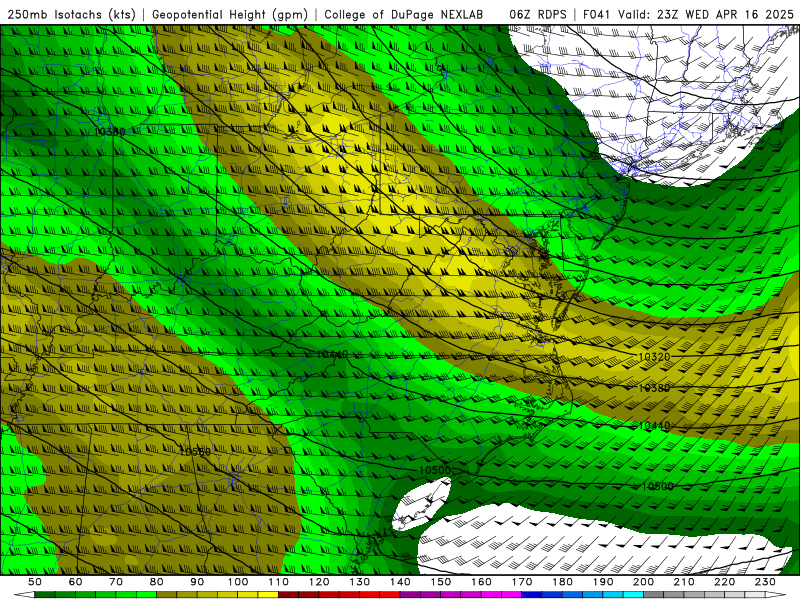Click the 70 knot legend label

click(116, 582)
